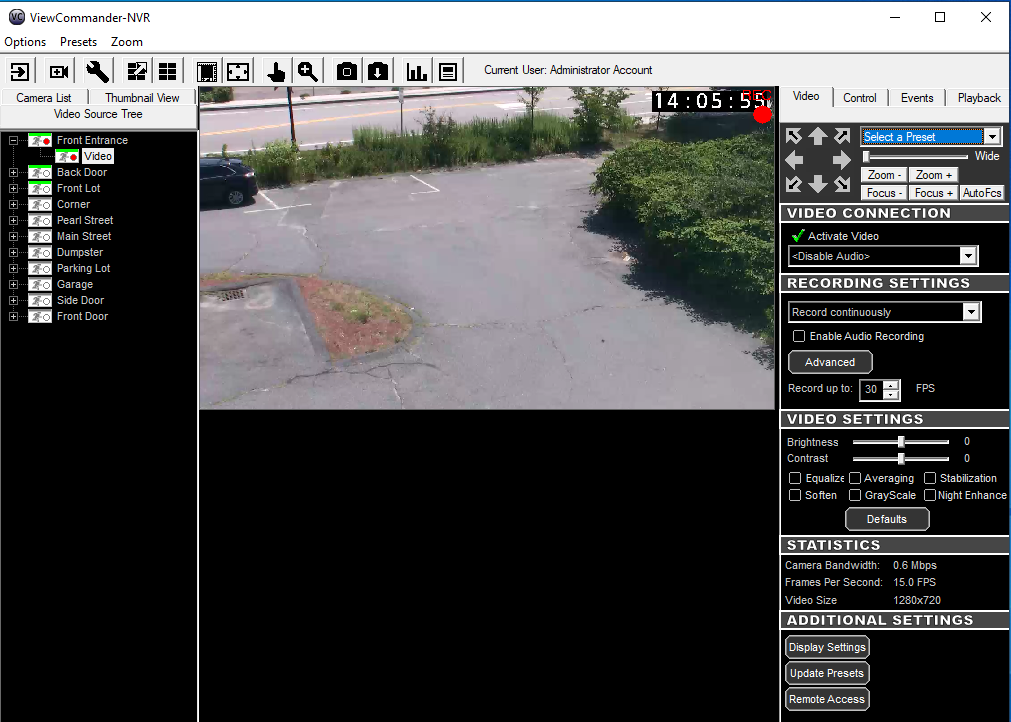Viewport: 1011px width, 722px height.
Task: Click the single-frame view toolbar icon
Action: 207,71
